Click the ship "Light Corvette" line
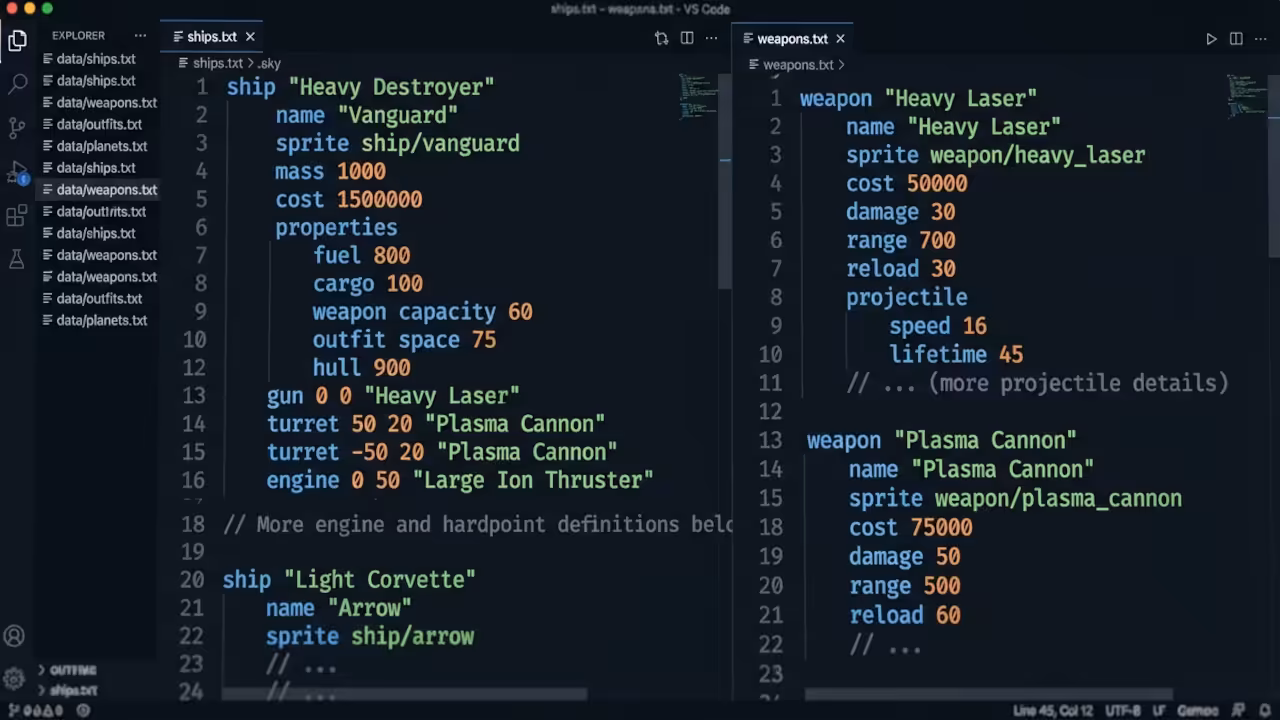1280x720 pixels. pyautogui.click(x=349, y=579)
